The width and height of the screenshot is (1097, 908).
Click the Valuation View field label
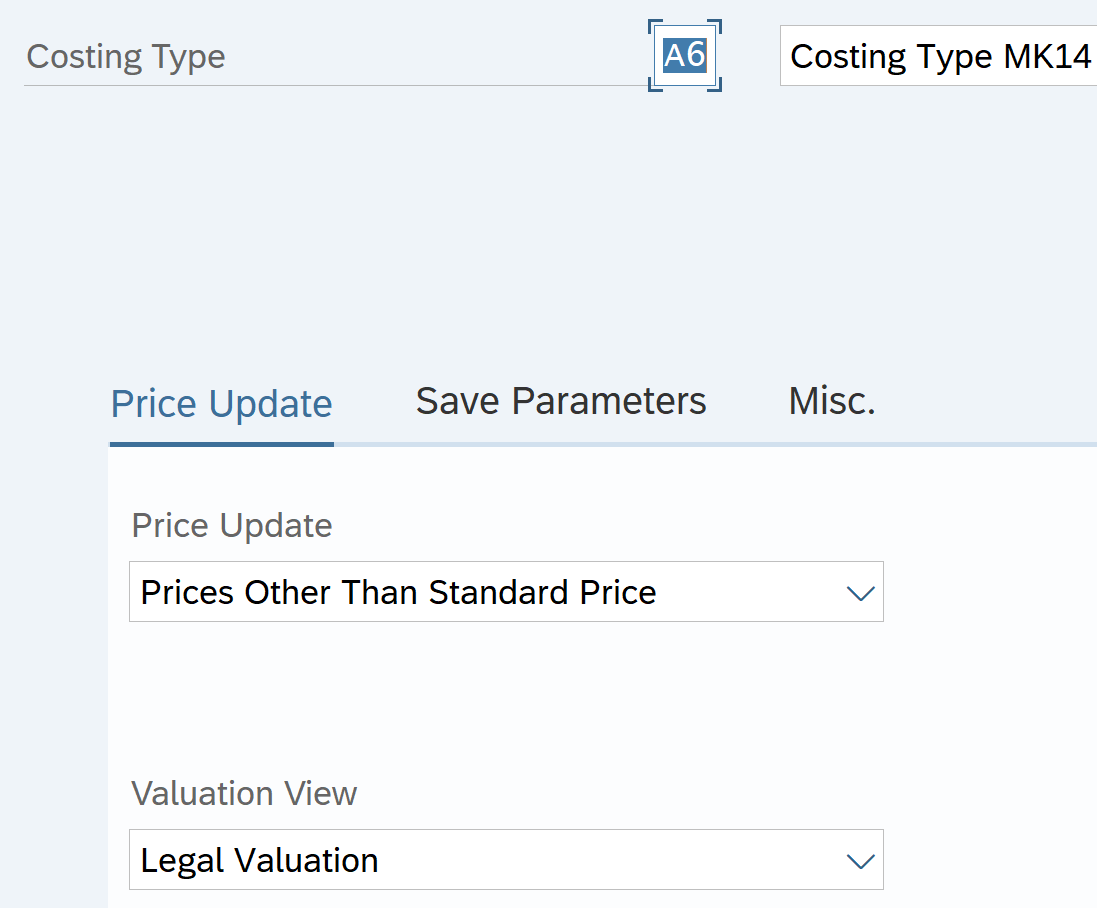244,794
